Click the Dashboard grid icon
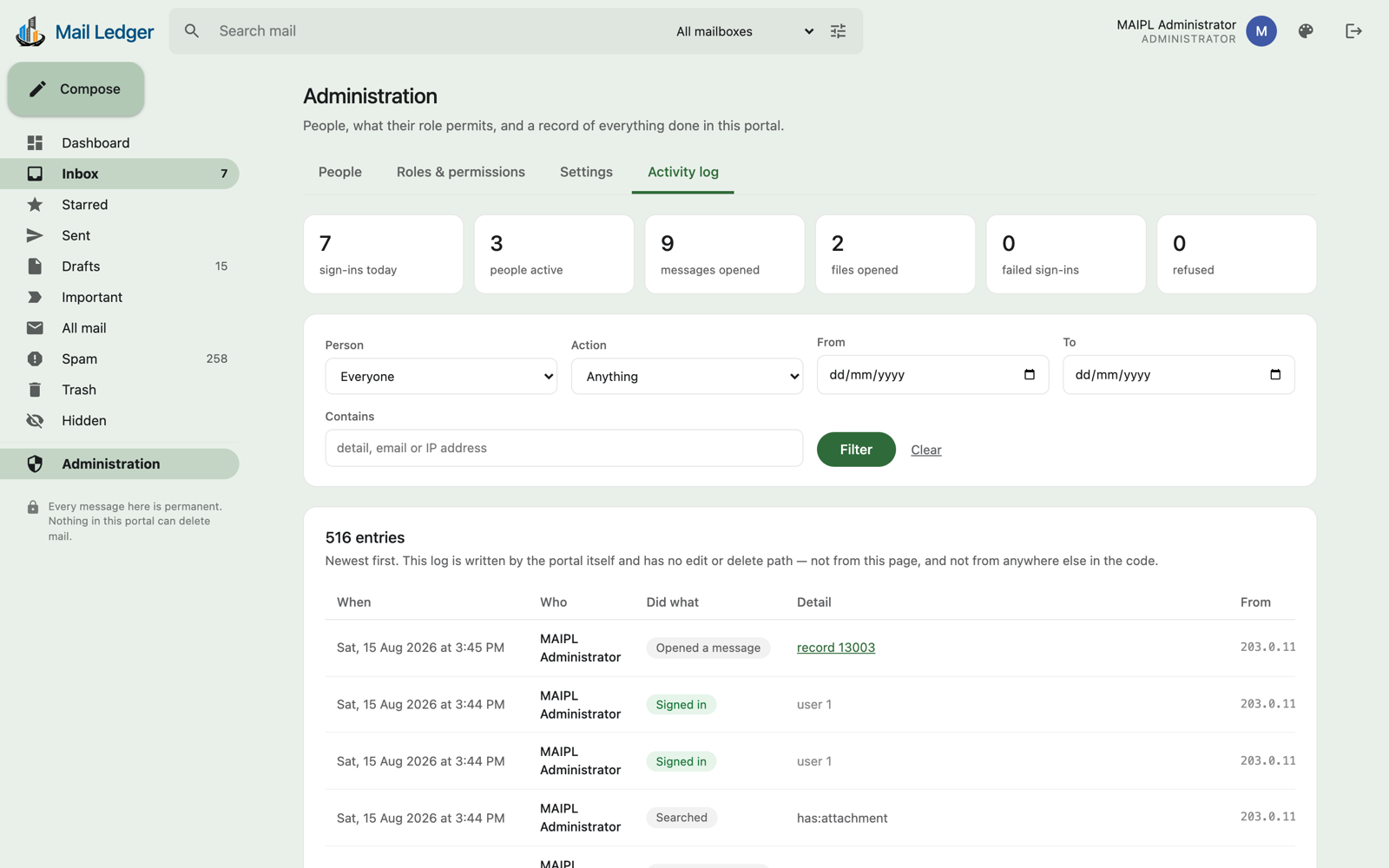This screenshot has height=868, width=1389. pyautogui.click(x=35, y=142)
